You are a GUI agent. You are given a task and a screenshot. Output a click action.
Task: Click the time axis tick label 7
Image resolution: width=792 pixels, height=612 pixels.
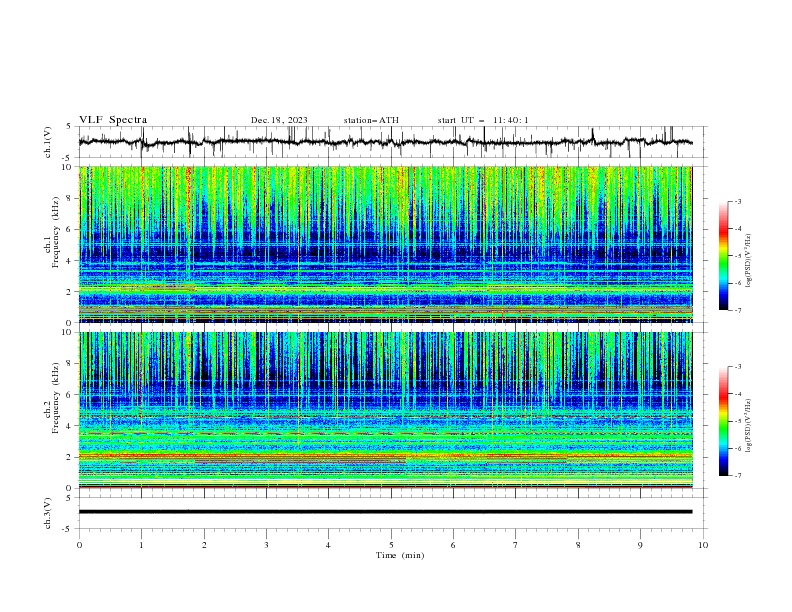click(516, 545)
